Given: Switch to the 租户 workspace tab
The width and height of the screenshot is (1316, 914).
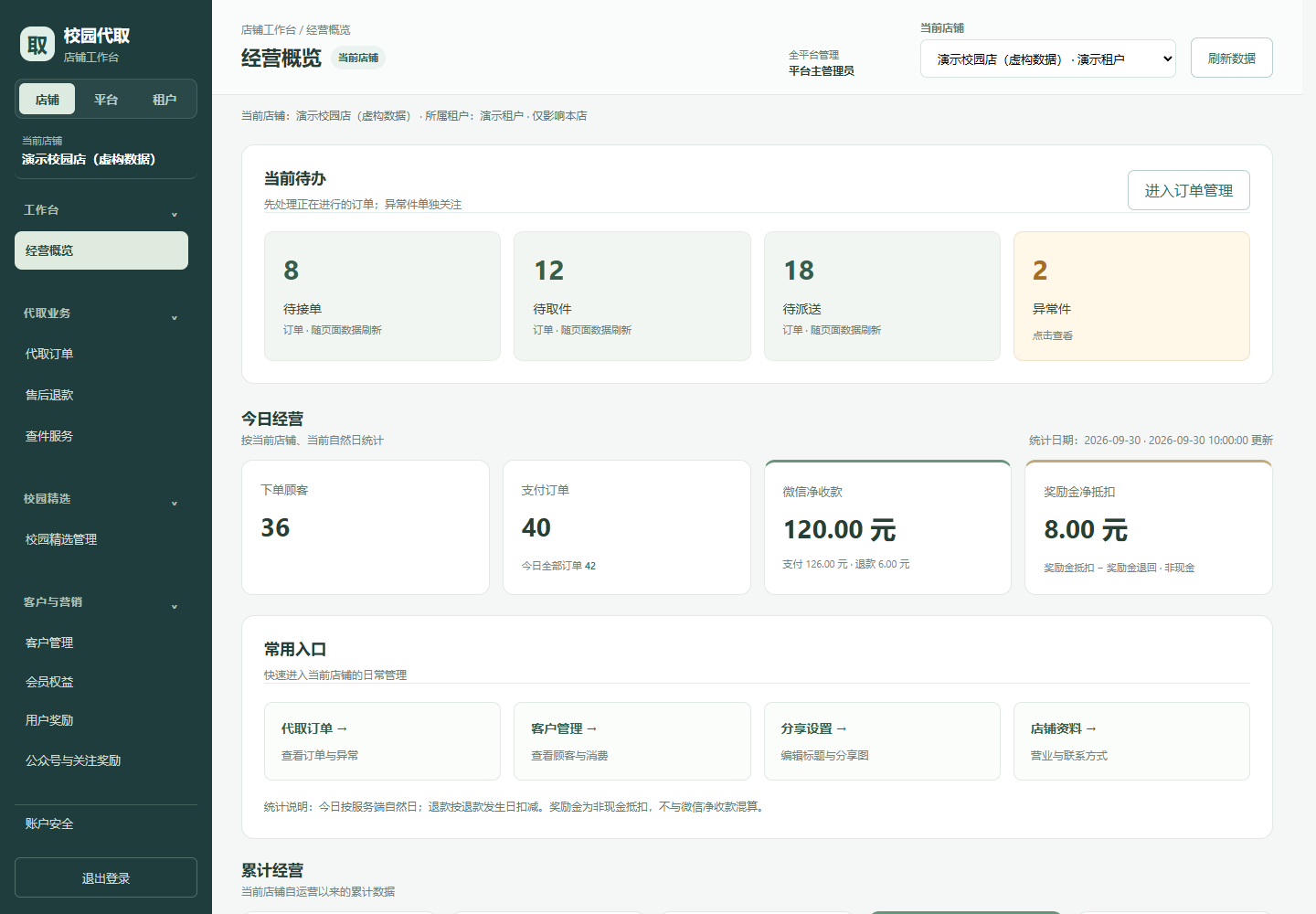Looking at the screenshot, I should pos(164,100).
